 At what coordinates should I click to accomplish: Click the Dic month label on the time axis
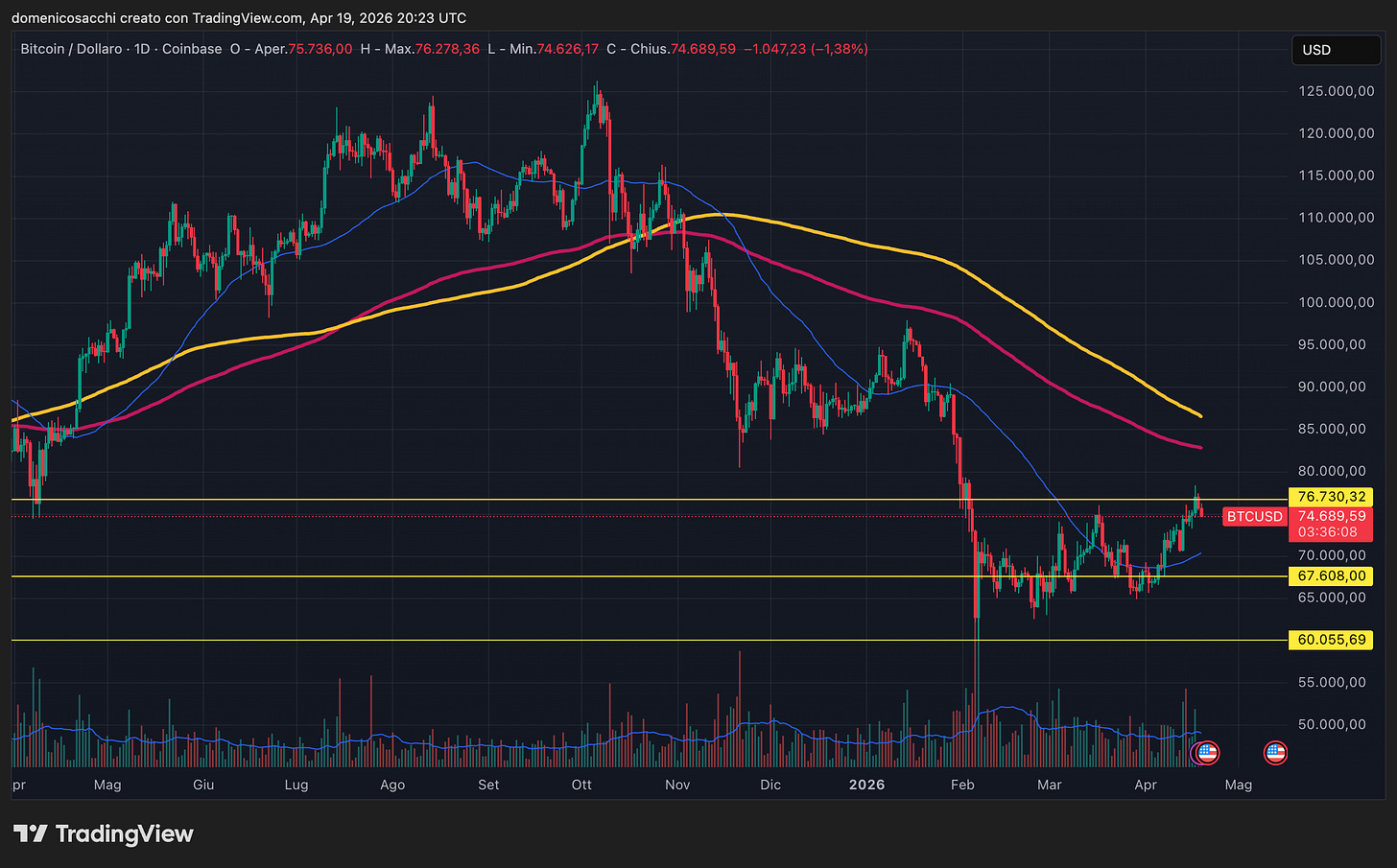[x=770, y=785]
